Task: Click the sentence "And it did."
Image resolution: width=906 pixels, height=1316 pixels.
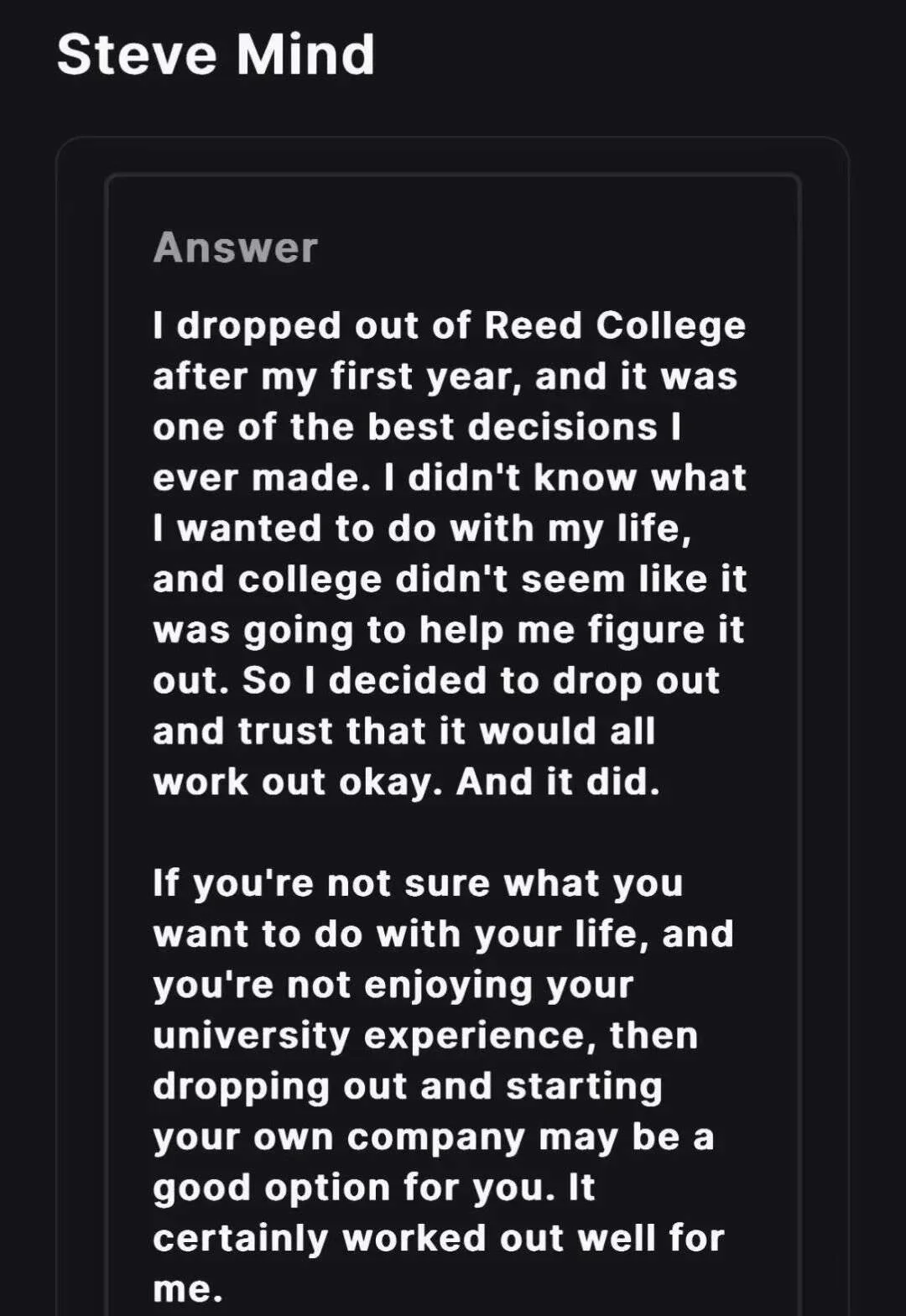Action: (558, 782)
